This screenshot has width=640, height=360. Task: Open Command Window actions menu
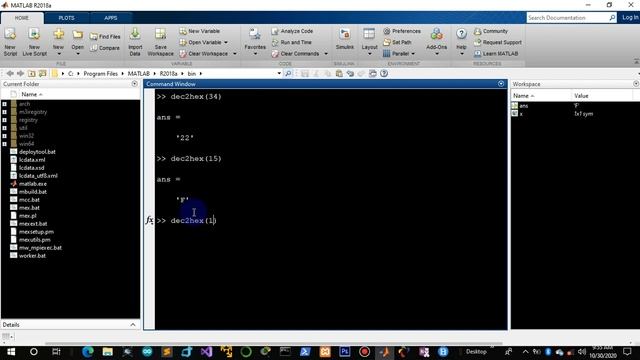501,84
